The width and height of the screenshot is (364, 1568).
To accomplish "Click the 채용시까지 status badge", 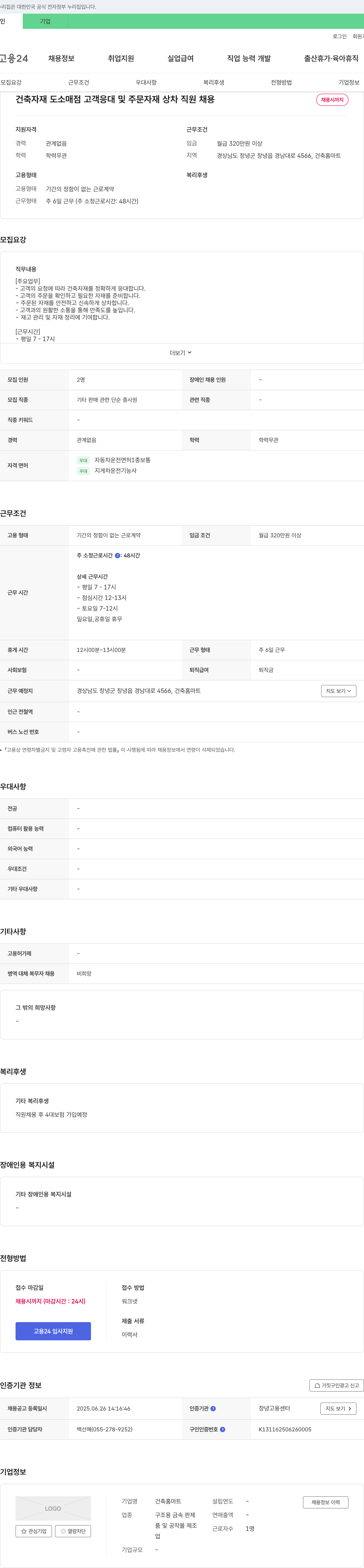I will point(333,100).
